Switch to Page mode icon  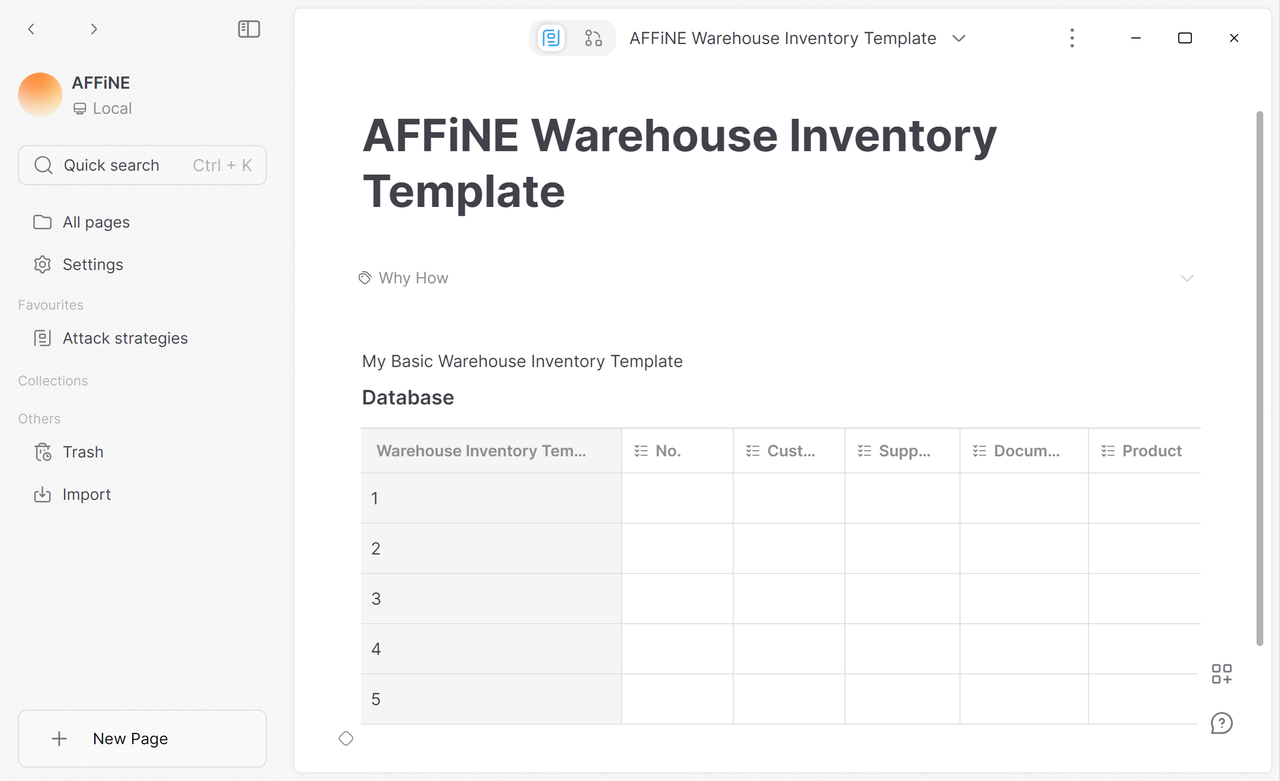(x=551, y=38)
